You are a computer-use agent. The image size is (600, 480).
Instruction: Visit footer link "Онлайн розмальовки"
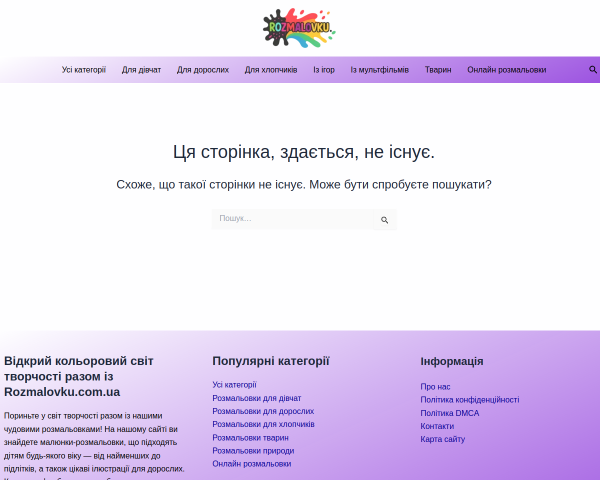pyautogui.click(x=252, y=464)
